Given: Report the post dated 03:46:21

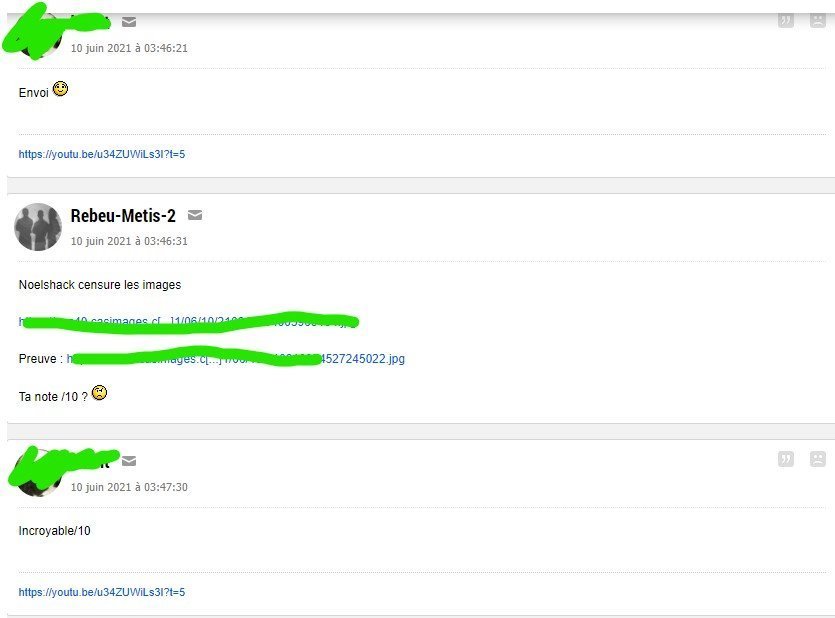Looking at the screenshot, I should (817, 20).
